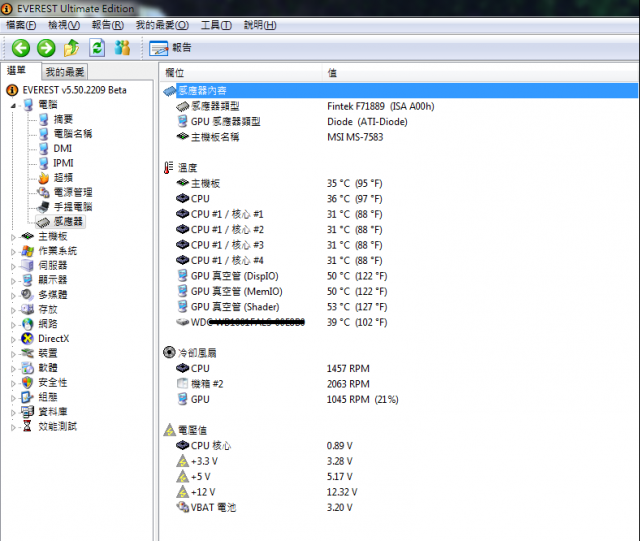Open the users toolbar icon
The image size is (640, 541).
tap(122, 48)
